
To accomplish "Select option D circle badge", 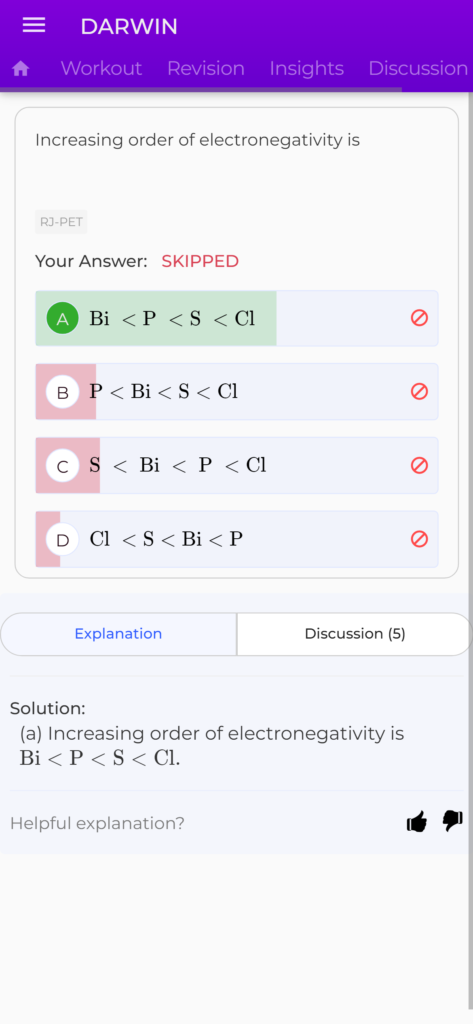I will 63,539.
